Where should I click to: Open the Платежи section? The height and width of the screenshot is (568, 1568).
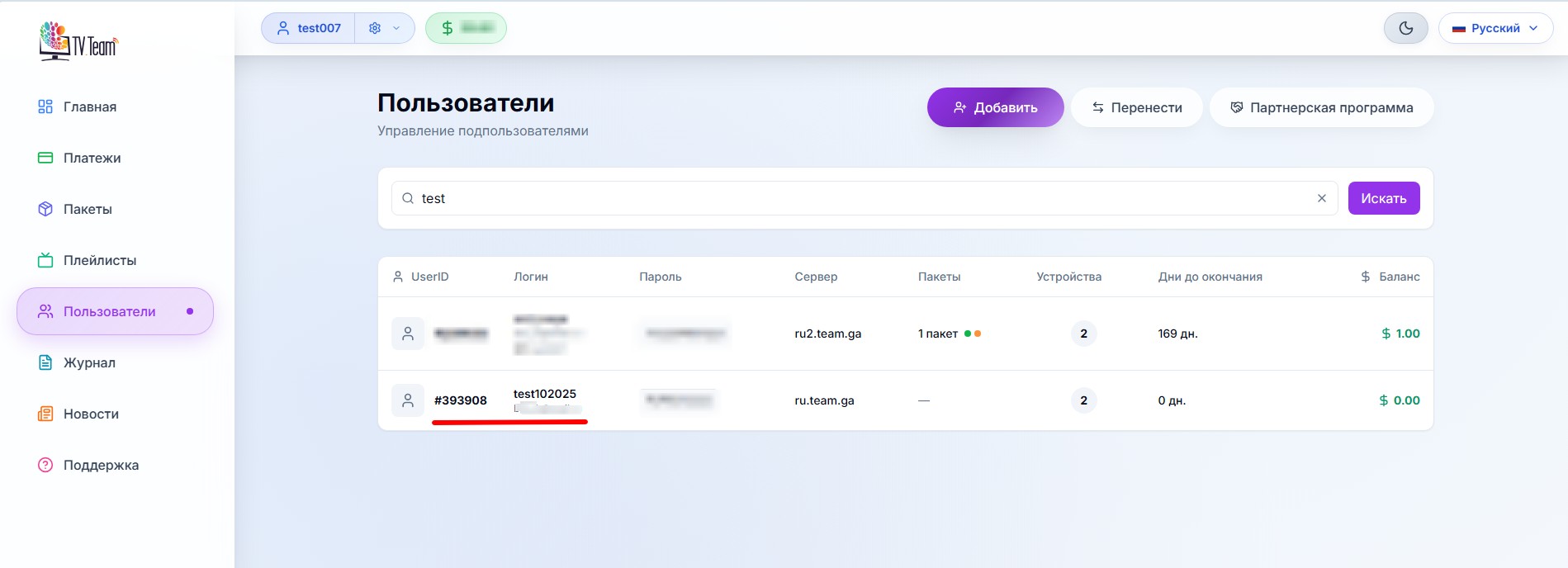click(x=92, y=158)
